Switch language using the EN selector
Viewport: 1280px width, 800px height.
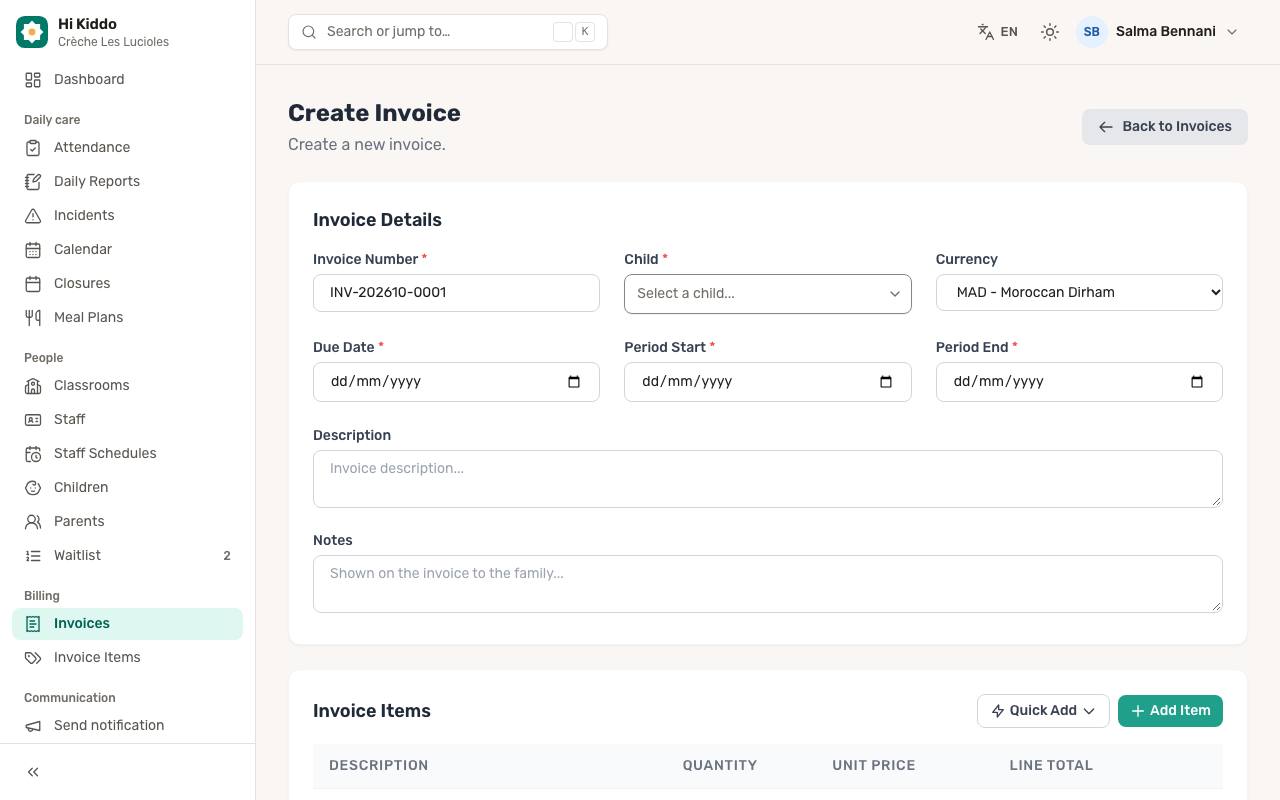(x=998, y=32)
